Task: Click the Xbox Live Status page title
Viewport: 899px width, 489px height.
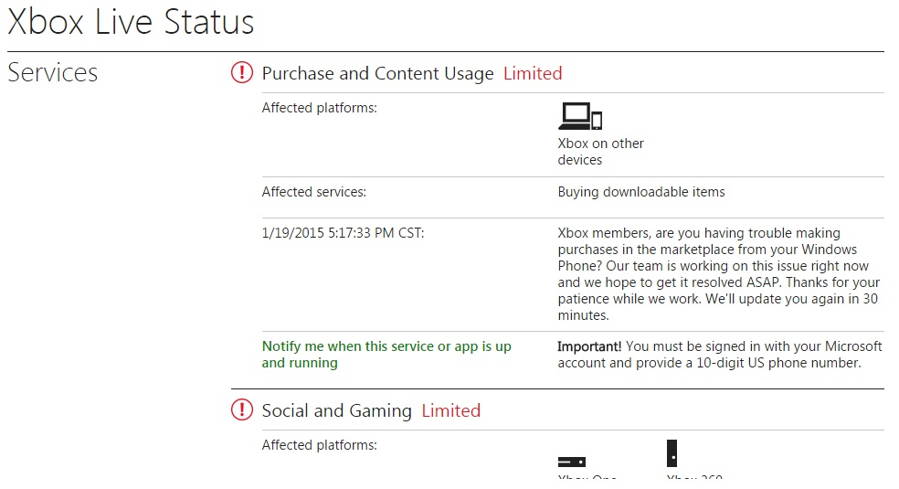Action: pos(131,22)
